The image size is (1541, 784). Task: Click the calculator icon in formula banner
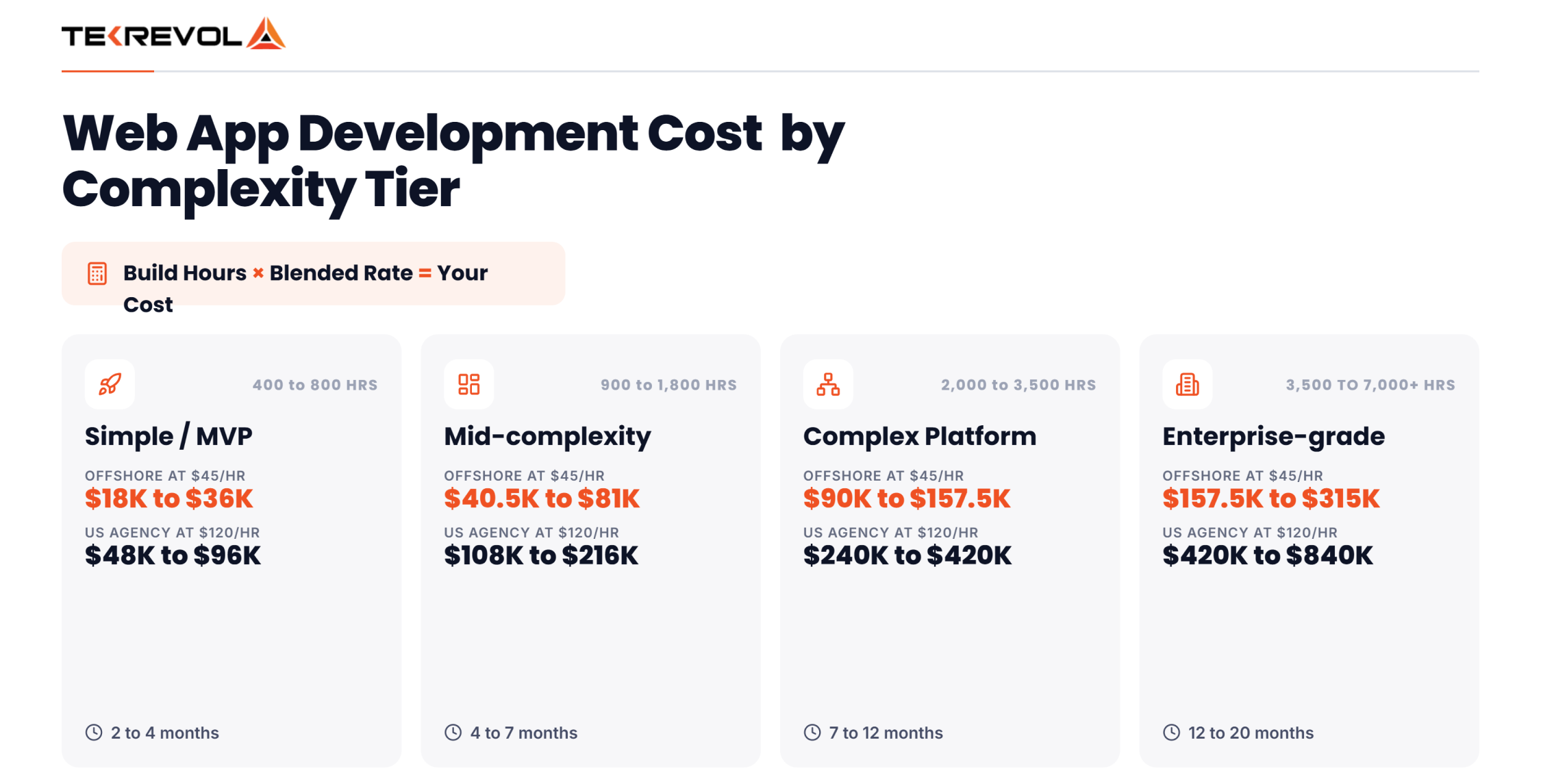pyautogui.click(x=97, y=273)
